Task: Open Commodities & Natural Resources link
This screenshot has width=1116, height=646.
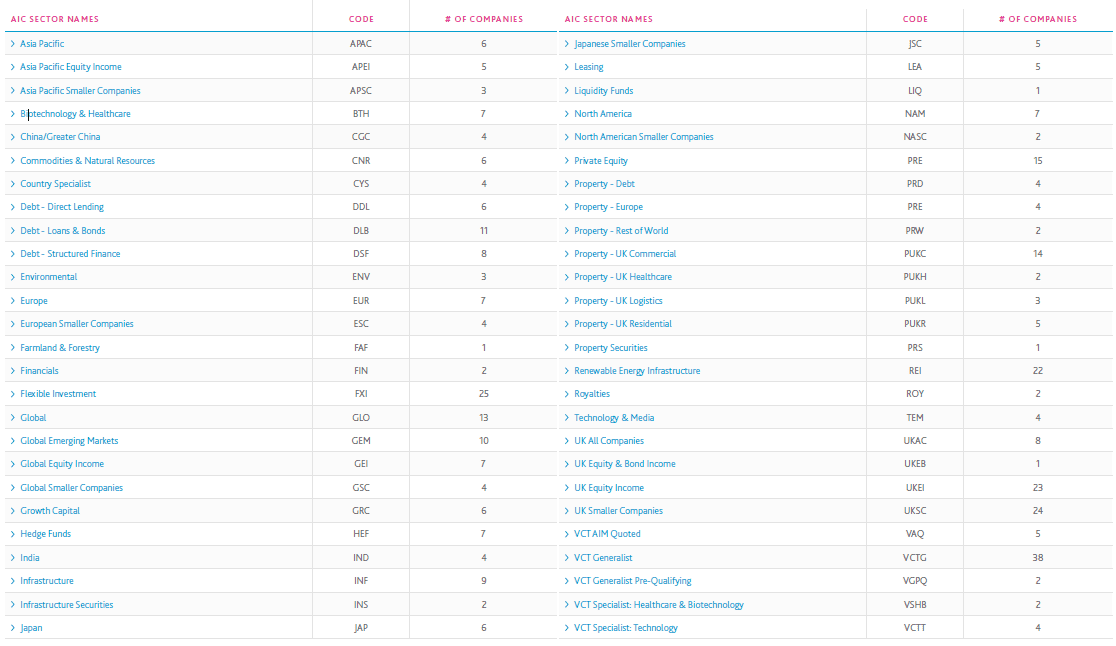Action: (x=87, y=161)
